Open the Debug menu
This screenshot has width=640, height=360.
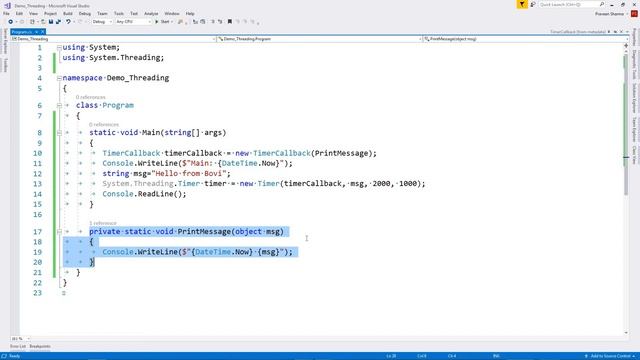click(x=85, y=13)
